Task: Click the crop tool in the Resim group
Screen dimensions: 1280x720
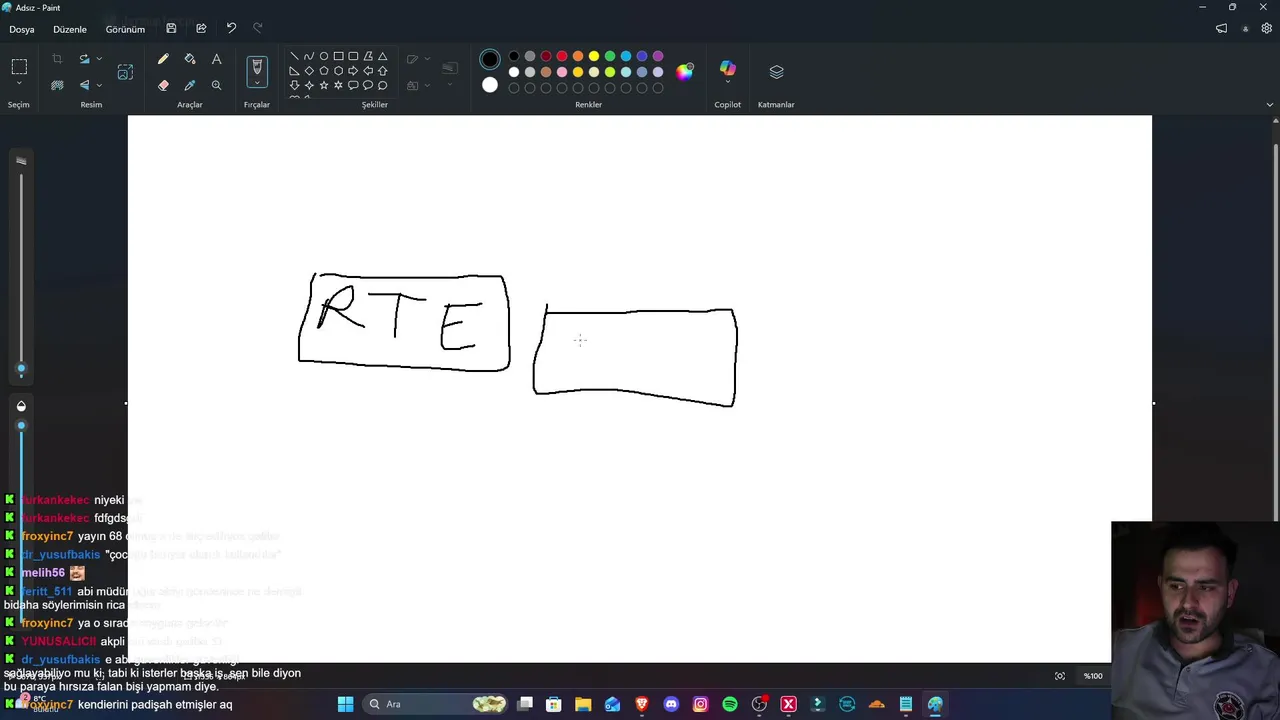Action: pyautogui.click(x=57, y=59)
